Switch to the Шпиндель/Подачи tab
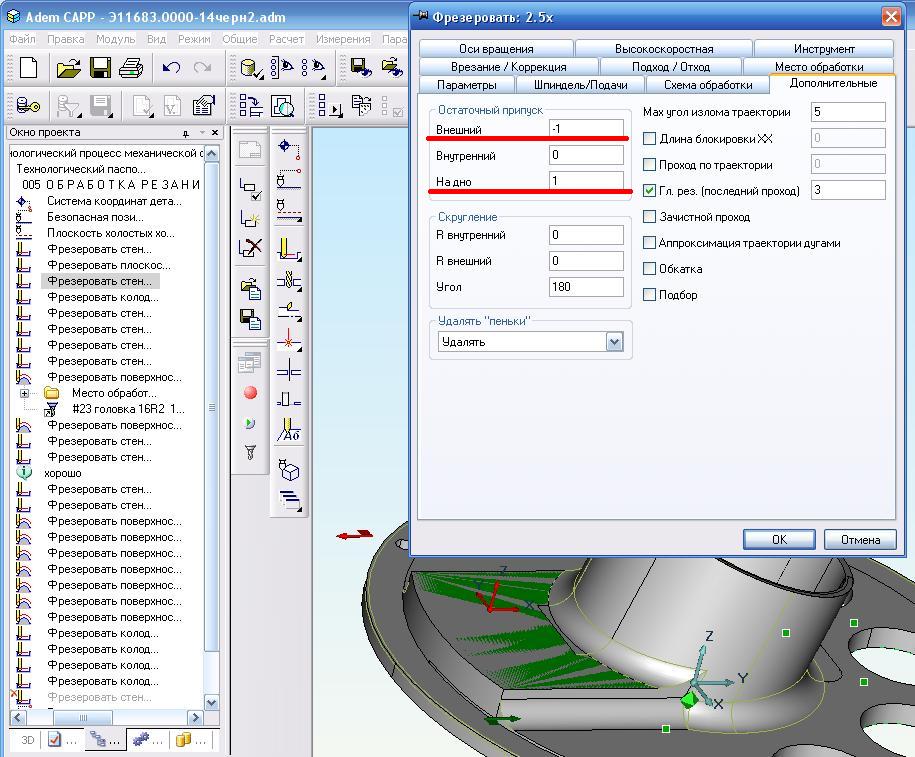Viewport: 915px width, 757px height. (581, 85)
